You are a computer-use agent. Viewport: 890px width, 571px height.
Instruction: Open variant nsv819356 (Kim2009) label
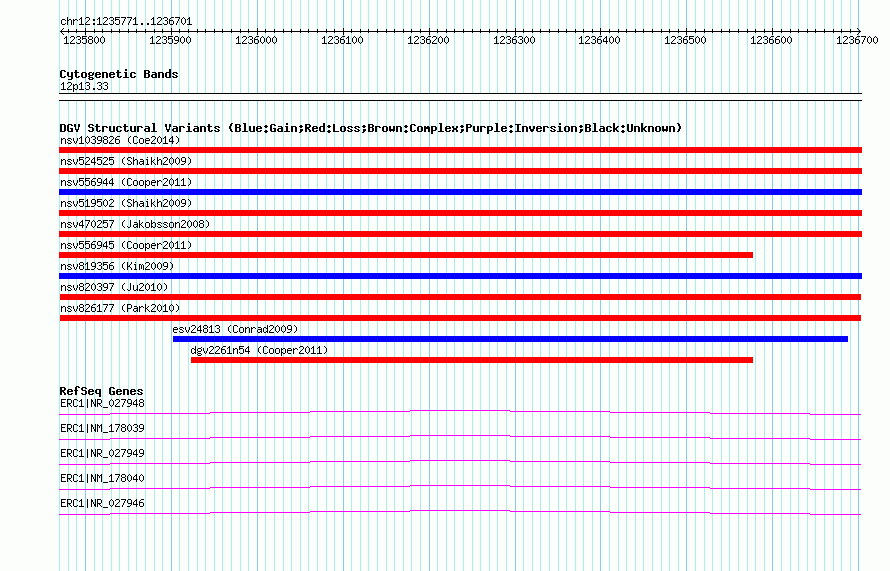point(117,266)
